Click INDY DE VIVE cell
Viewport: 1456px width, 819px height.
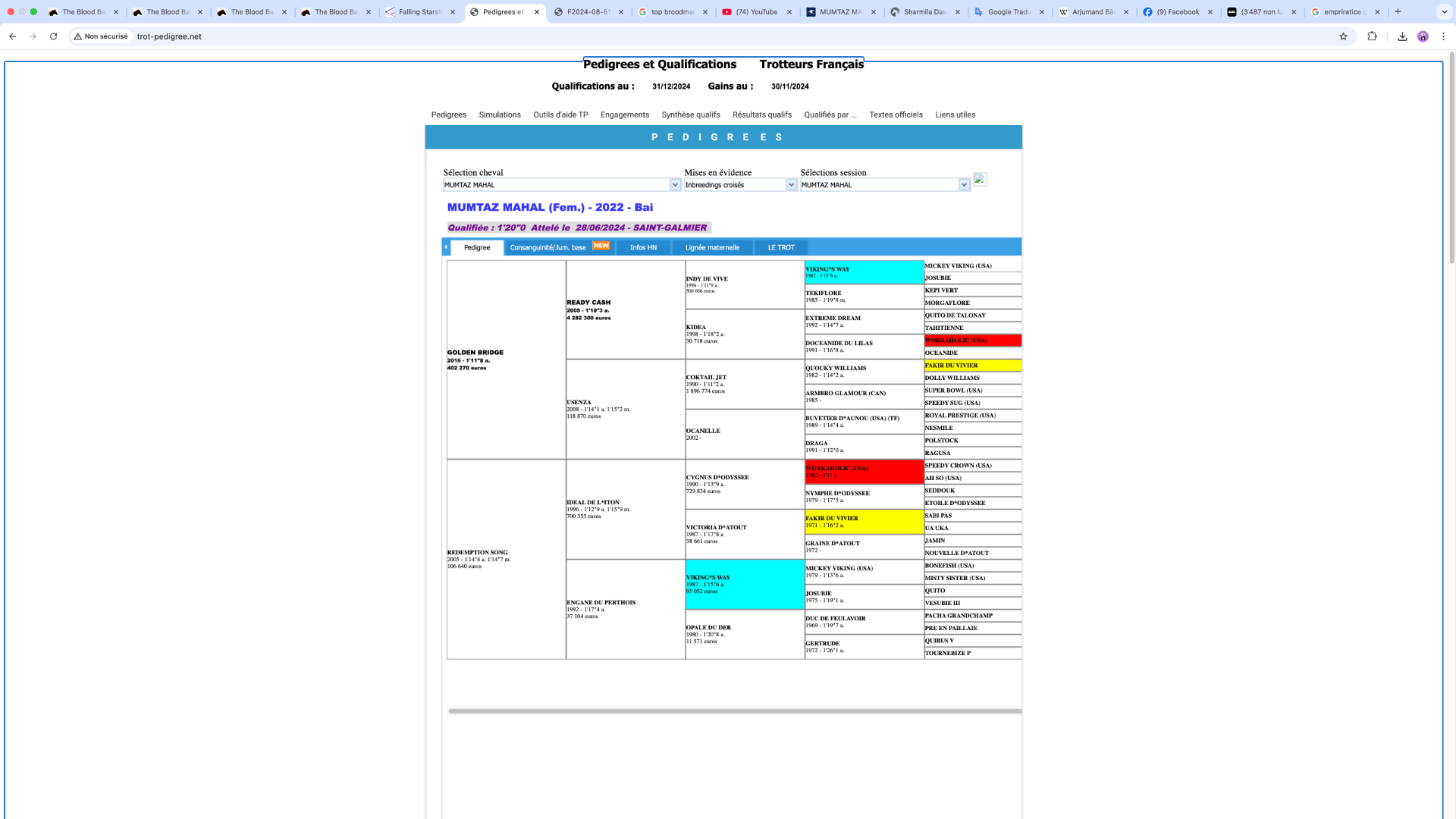tap(745, 285)
